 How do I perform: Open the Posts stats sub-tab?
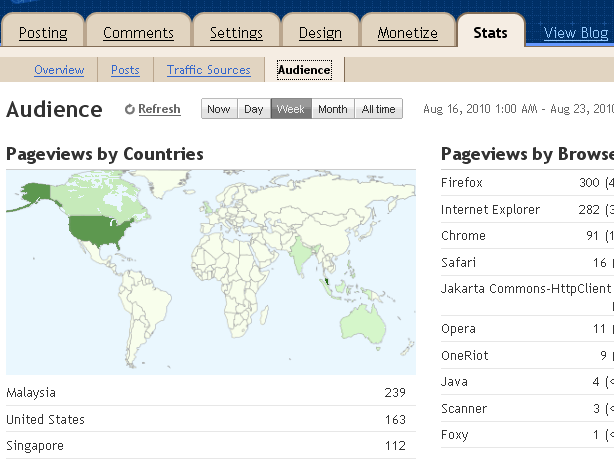125,70
